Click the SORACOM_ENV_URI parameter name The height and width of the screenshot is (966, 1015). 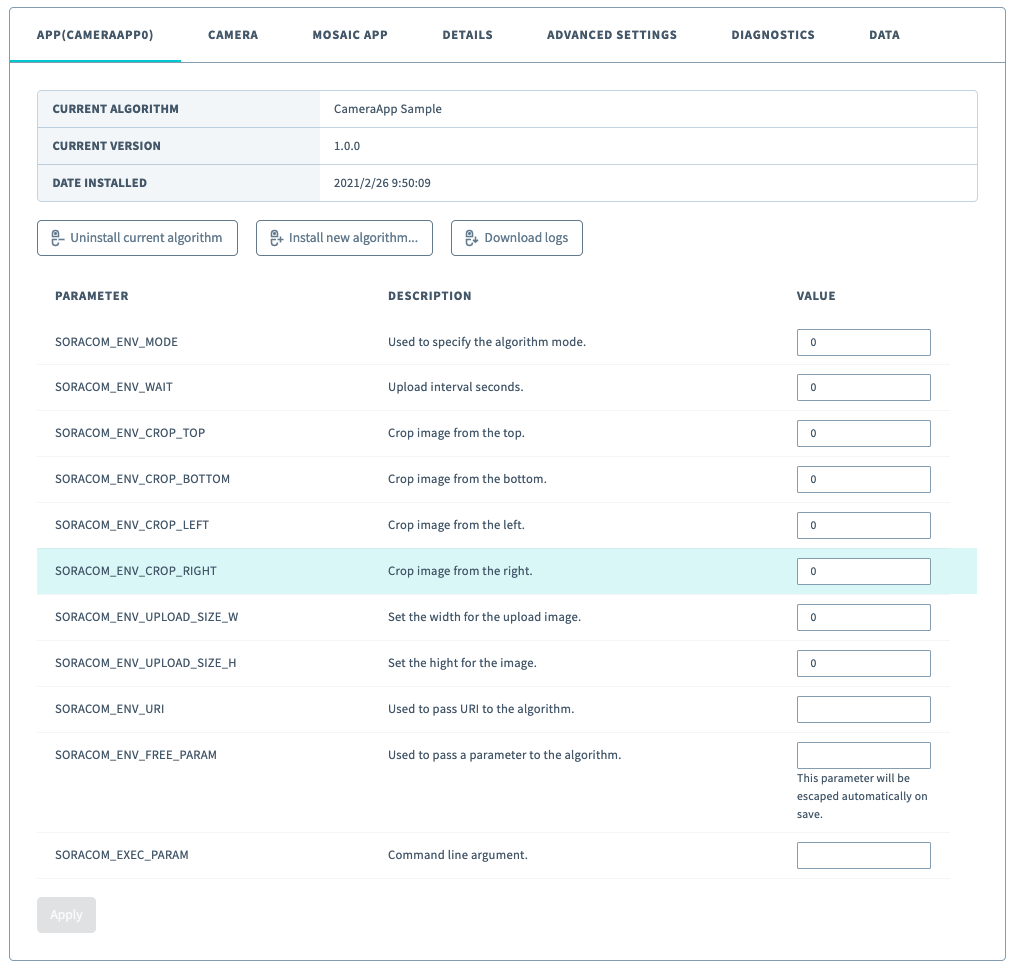[109, 708]
